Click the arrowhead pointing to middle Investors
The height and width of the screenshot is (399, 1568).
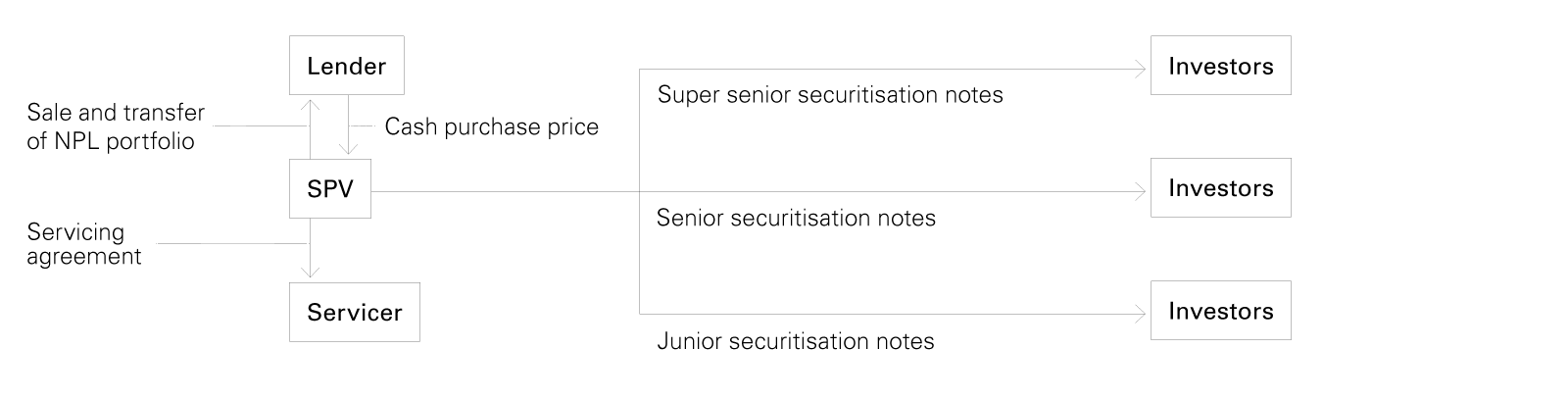click(1141, 191)
